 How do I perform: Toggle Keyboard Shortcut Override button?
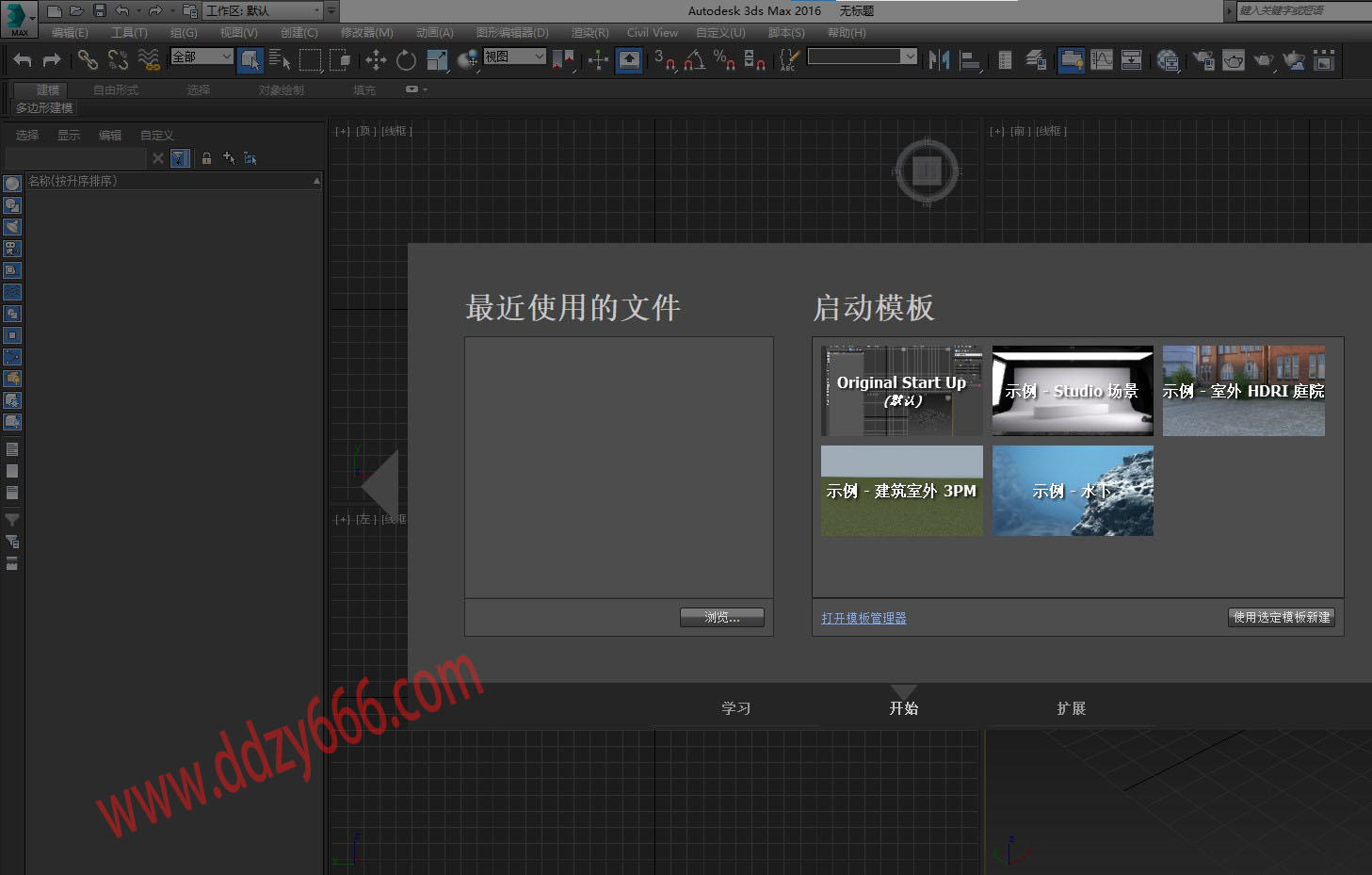click(x=629, y=60)
